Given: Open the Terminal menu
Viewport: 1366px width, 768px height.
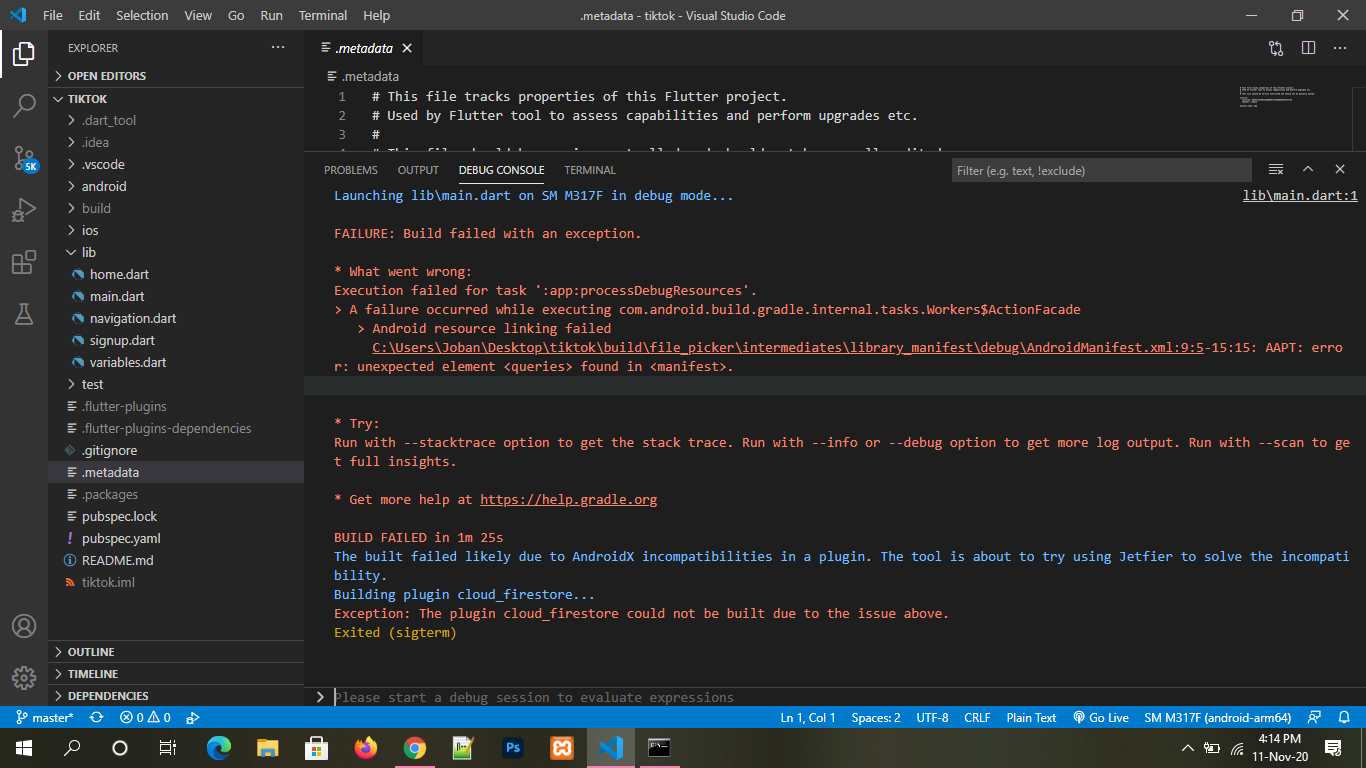Looking at the screenshot, I should pos(323,16).
